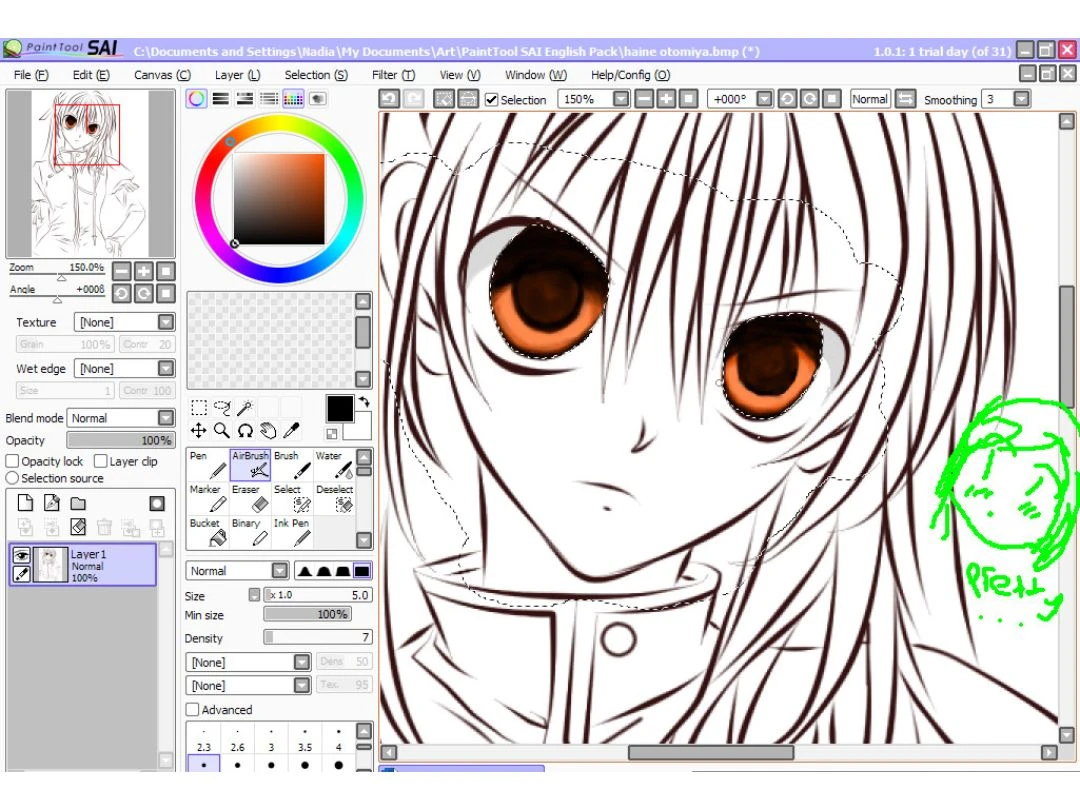
Task: Open the Smoothing level dropdown
Action: click(x=1021, y=99)
